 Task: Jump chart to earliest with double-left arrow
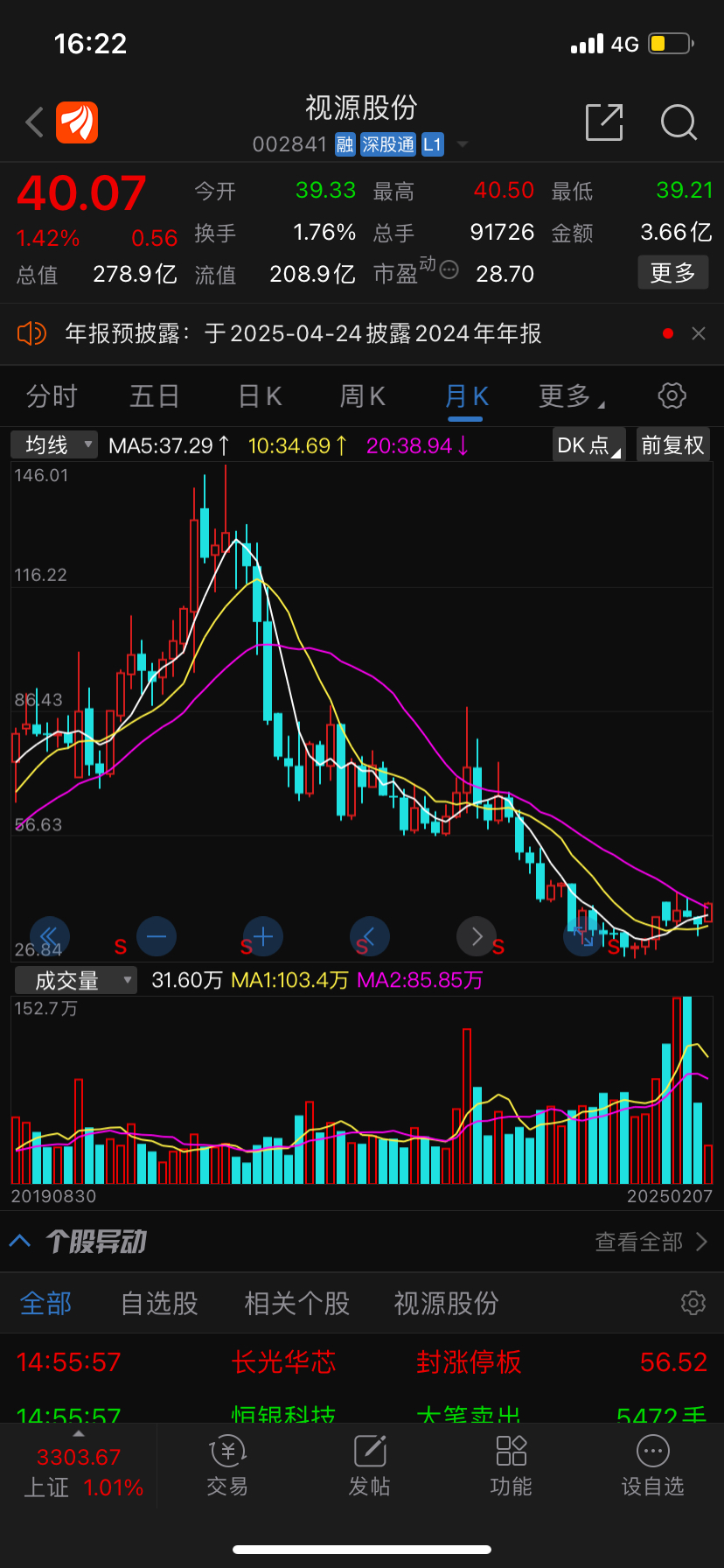(49, 937)
